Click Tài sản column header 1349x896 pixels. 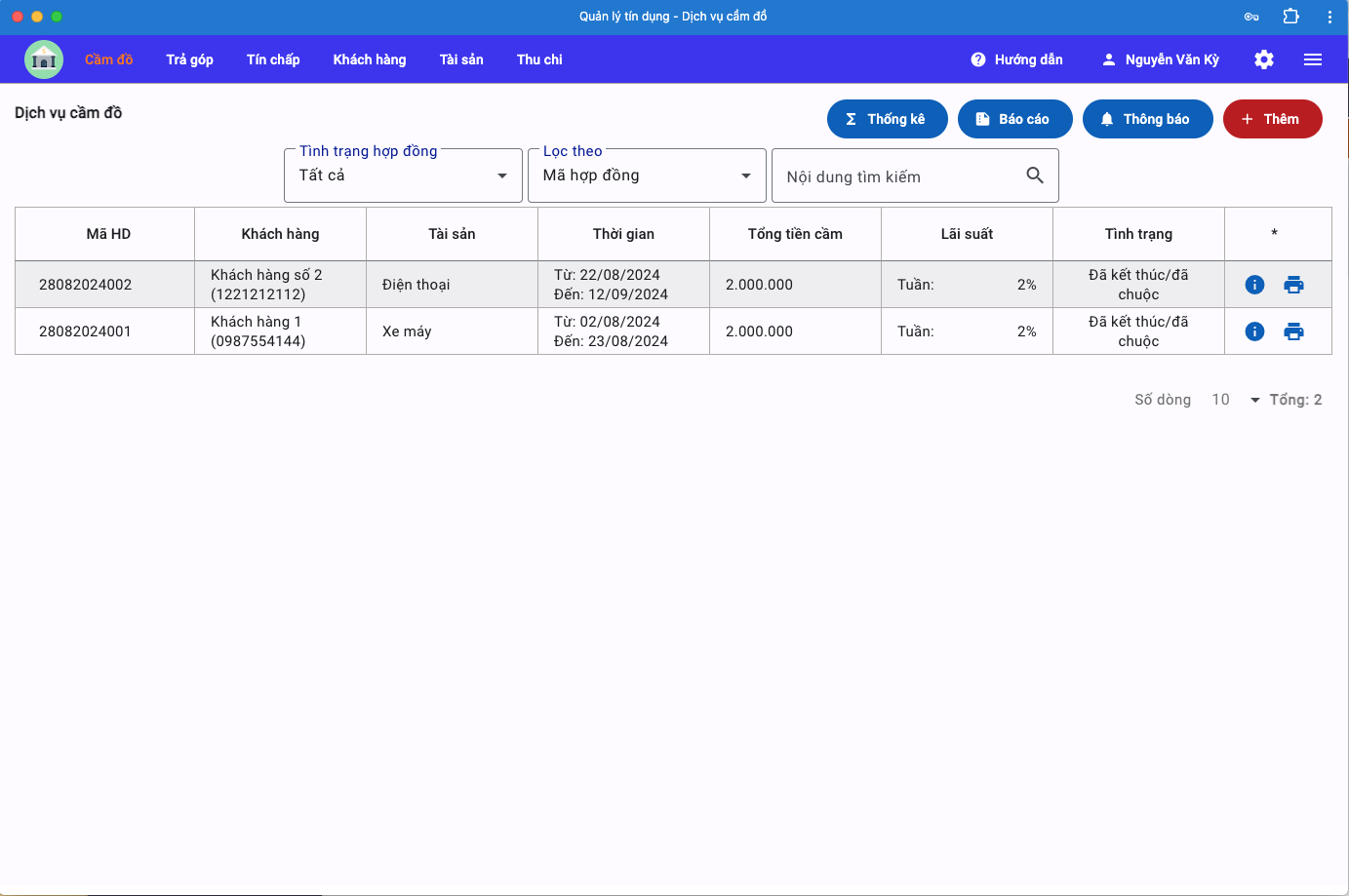[453, 234]
